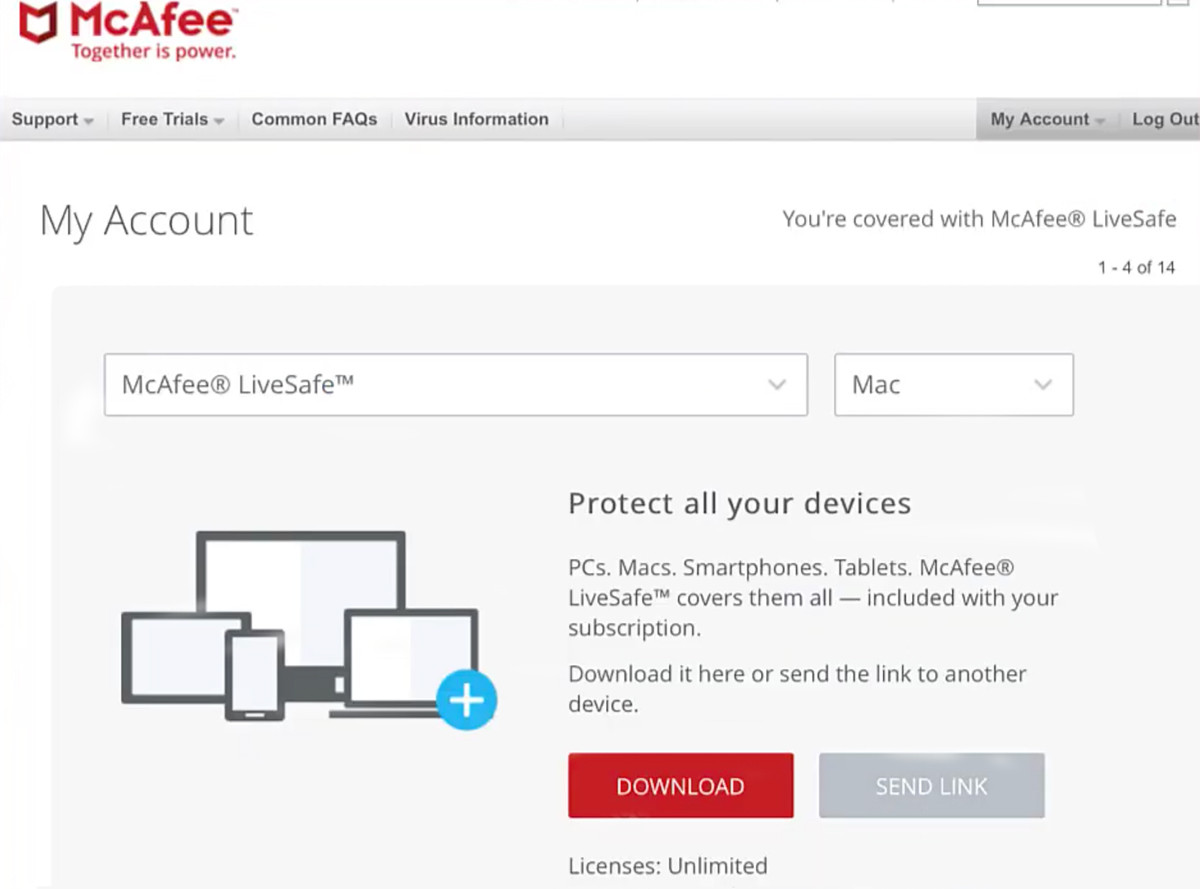This screenshot has height=889, width=1200.
Task: Expand the My Account dropdown
Action: pyautogui.click(x=1047, y=119)
